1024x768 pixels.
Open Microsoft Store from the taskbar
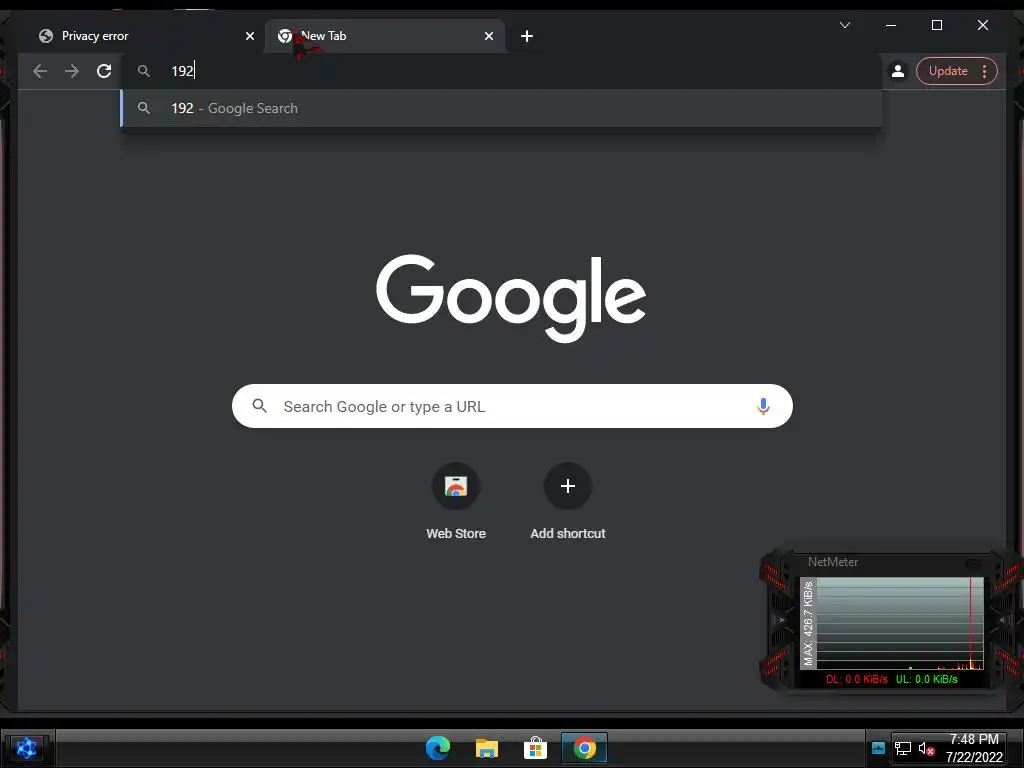[535, 748]
